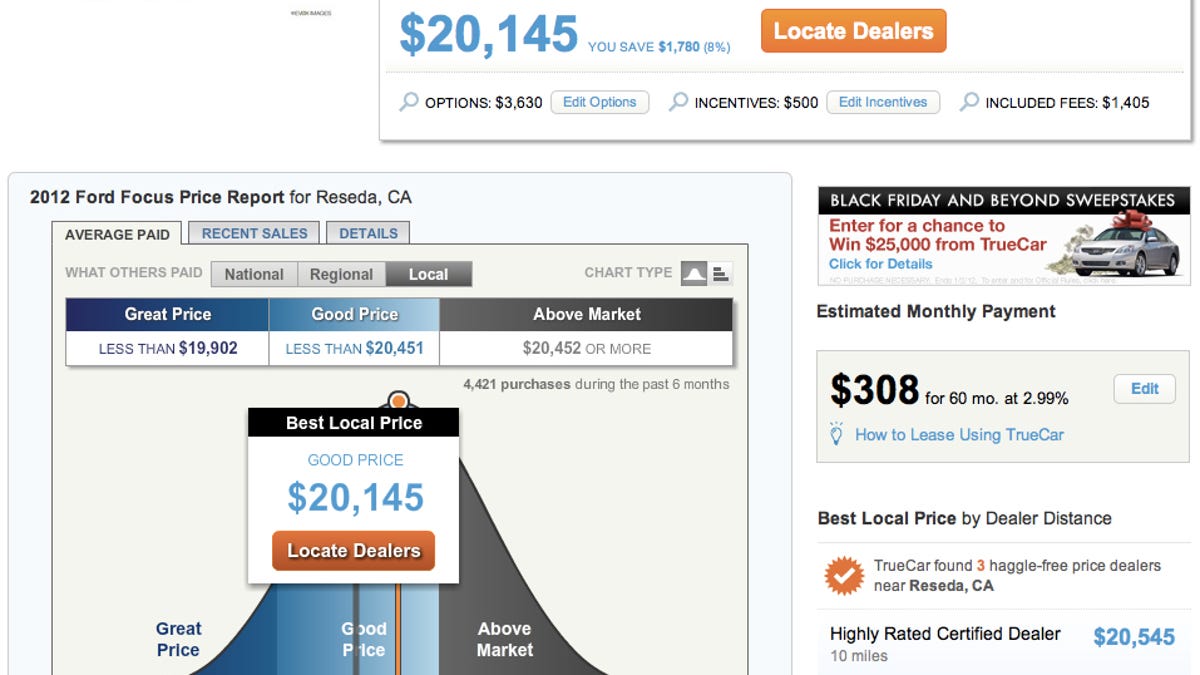Open the Recent Sales tab
This screenshot has height=675, width=1200.
click(255, 233)
